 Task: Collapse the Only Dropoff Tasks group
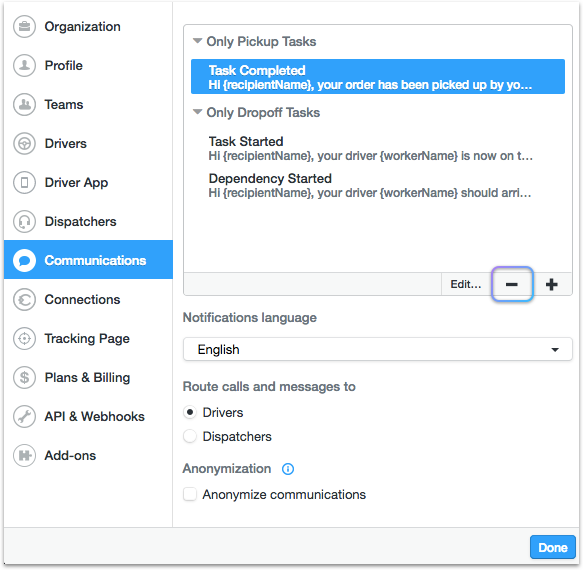pyautogui.click(x=197, y=112)
